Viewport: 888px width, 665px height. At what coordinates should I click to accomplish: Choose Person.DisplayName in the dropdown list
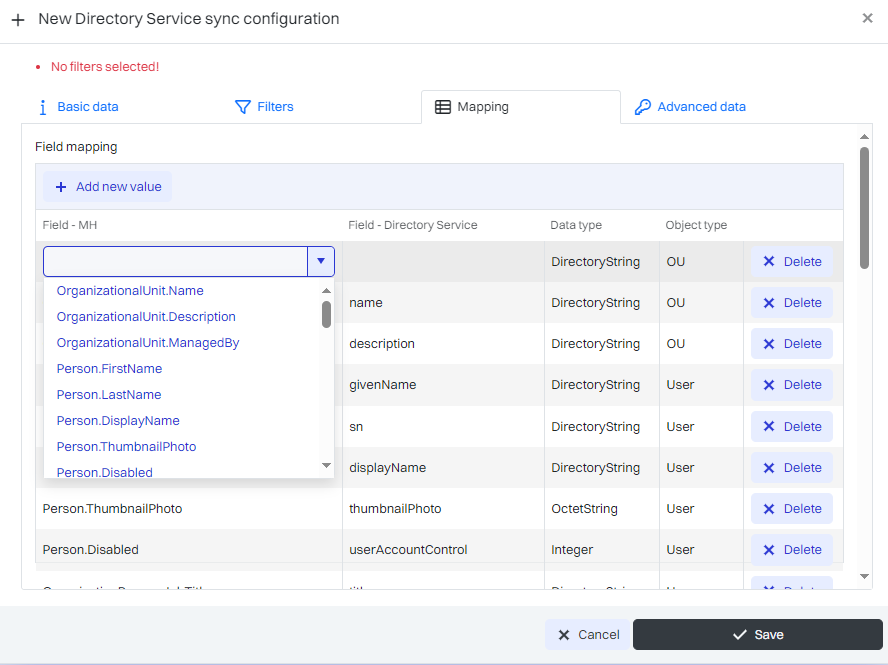(118, 421)
